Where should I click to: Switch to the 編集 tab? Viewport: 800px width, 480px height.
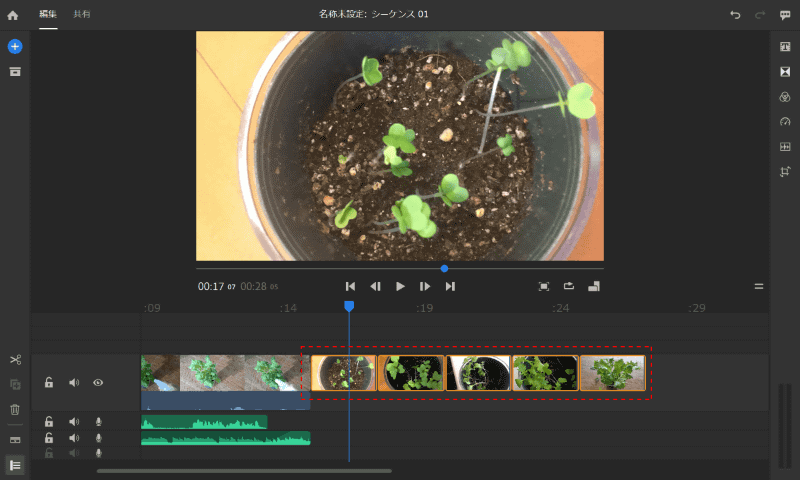(48, 14)
